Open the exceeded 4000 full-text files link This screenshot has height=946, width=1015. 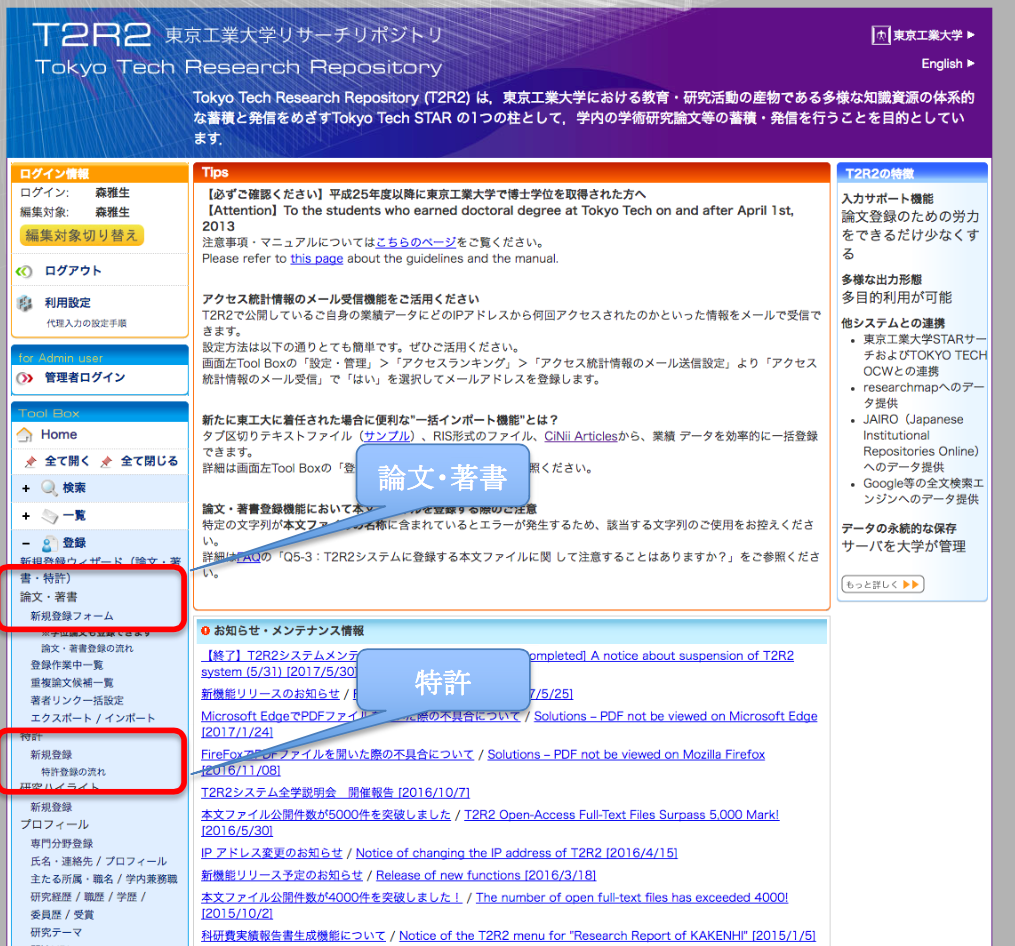[632, 897]
